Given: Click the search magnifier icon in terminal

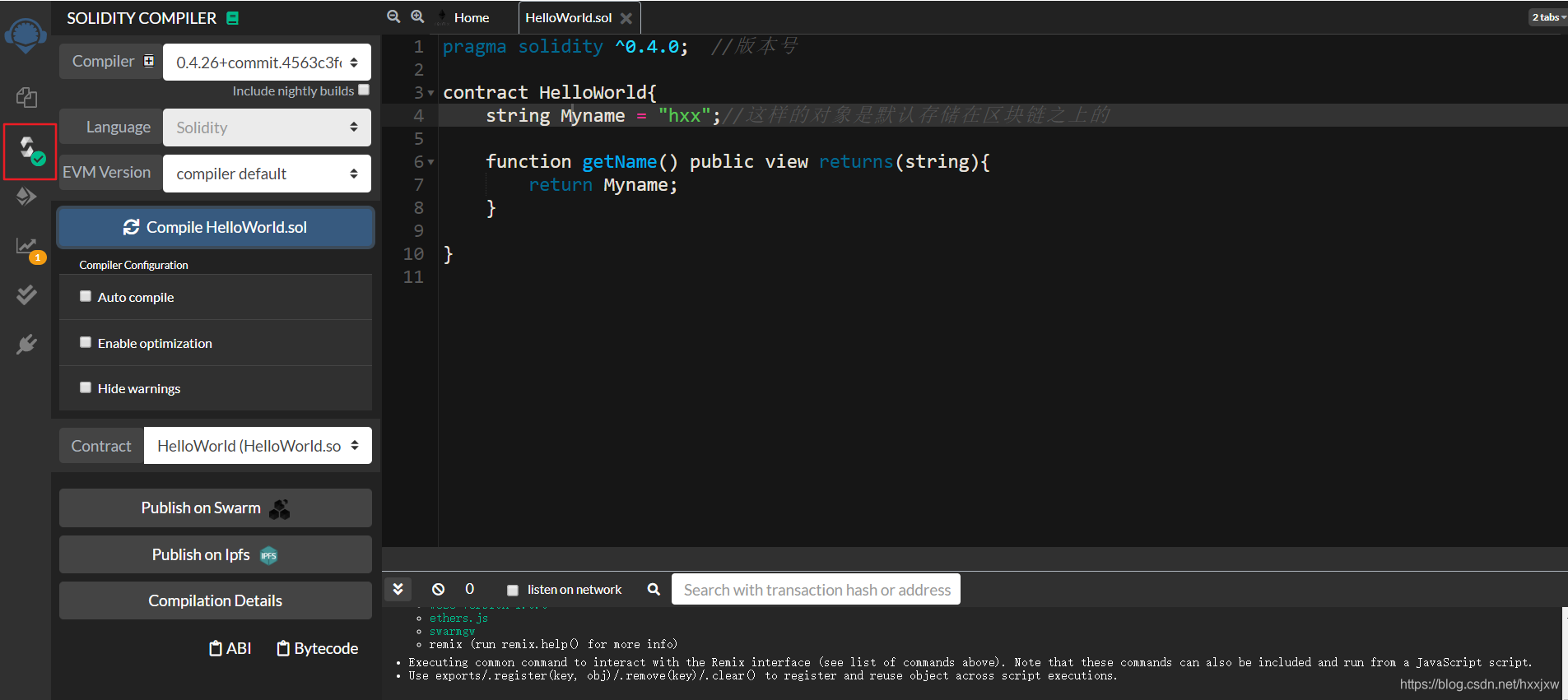Looking at the screenshot, I should pos(654,589).
